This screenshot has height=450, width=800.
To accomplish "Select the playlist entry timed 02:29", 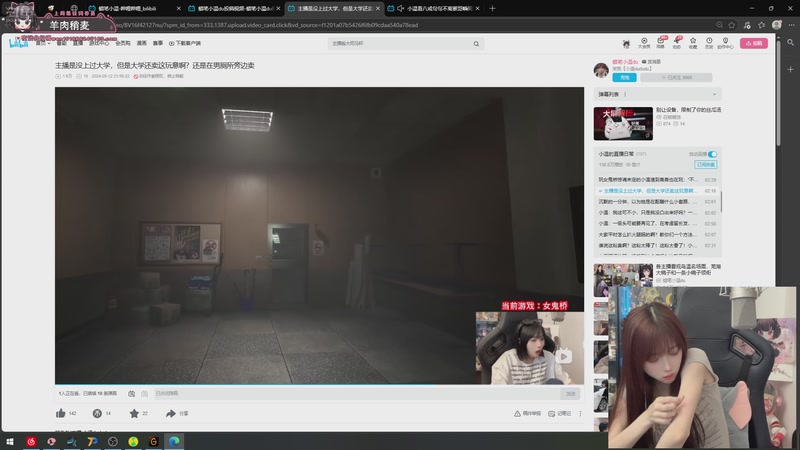I will (x=657, y=180).
